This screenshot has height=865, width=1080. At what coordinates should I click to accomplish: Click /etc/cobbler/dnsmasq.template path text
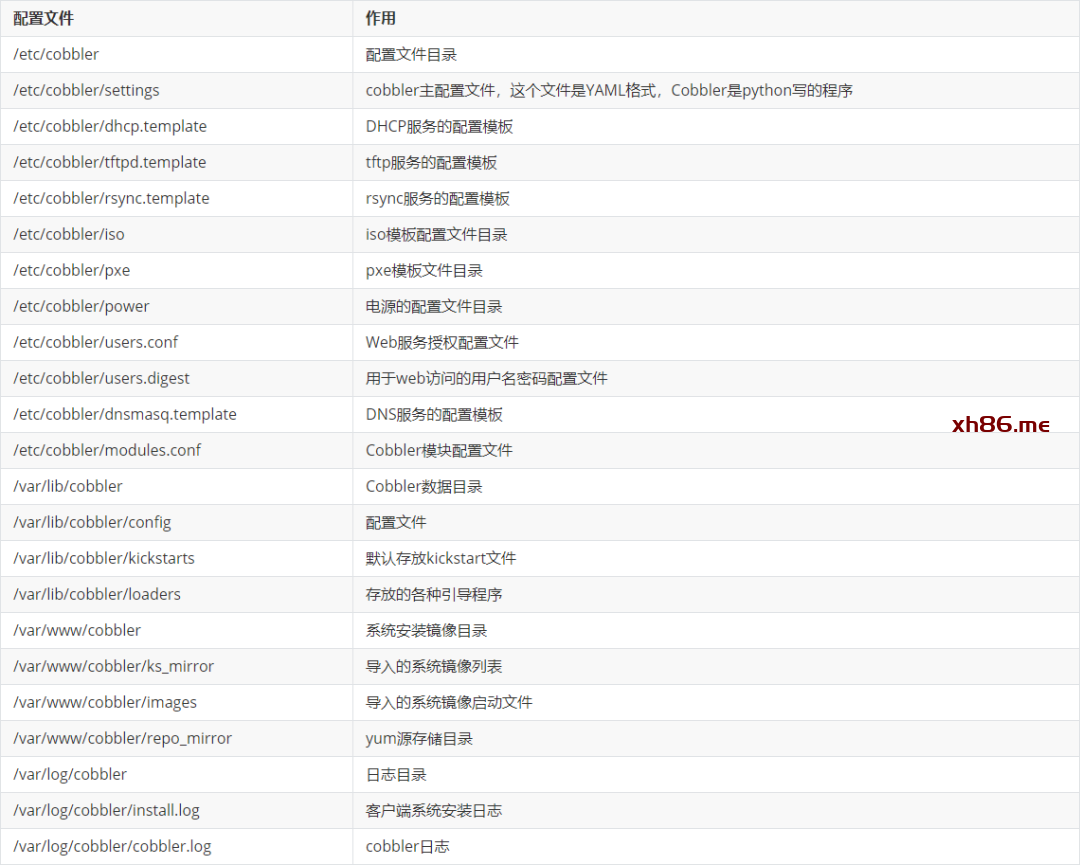point(125,415)
